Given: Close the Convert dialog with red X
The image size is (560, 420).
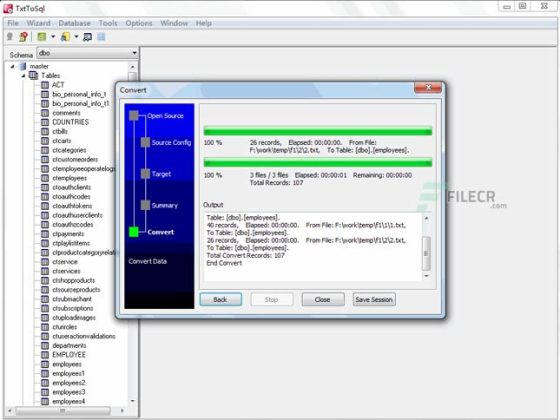Looking at the screenshot, I should point(428,88).
